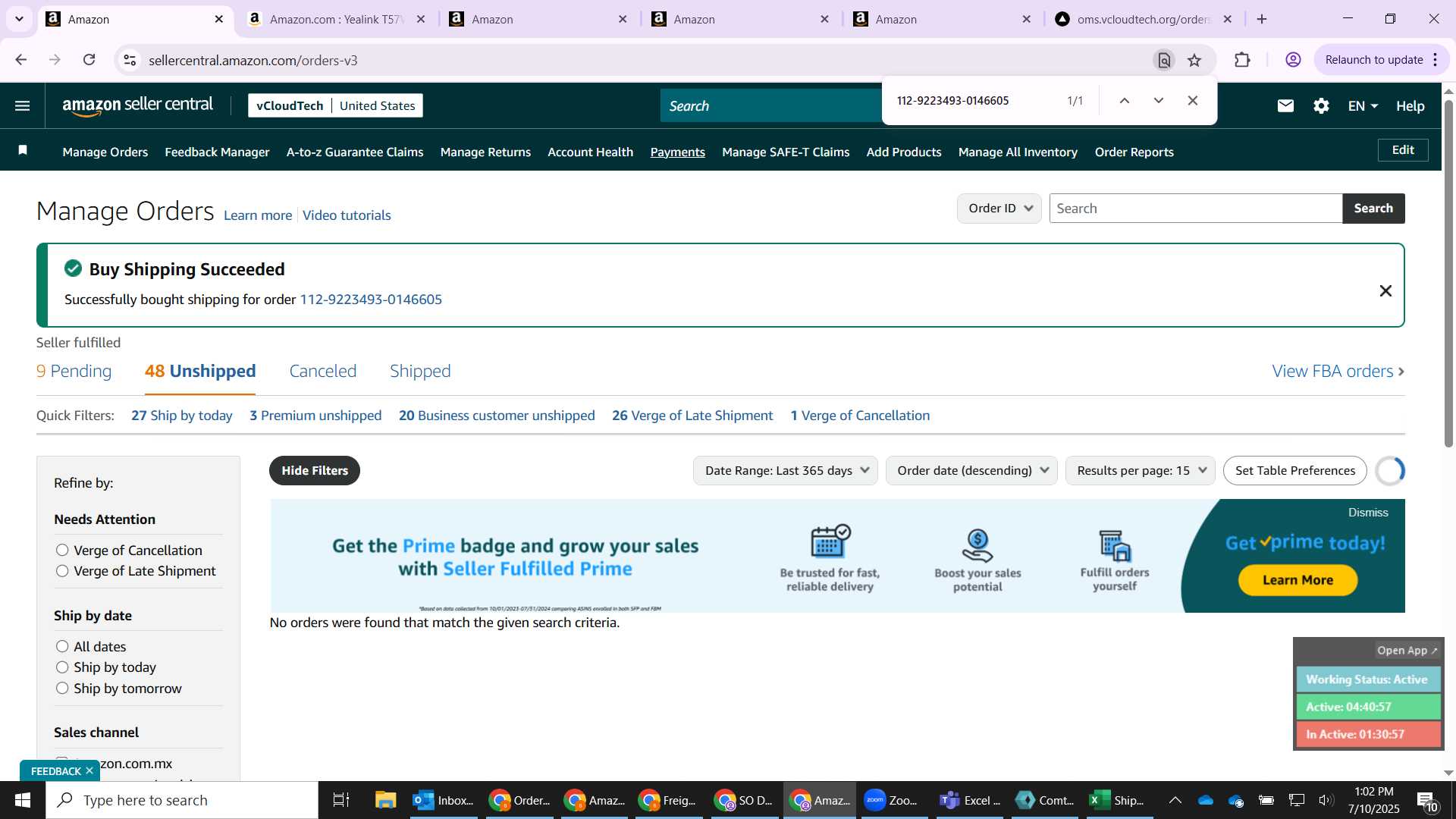Click the page vertical scrollbar

click(1448, 273)
